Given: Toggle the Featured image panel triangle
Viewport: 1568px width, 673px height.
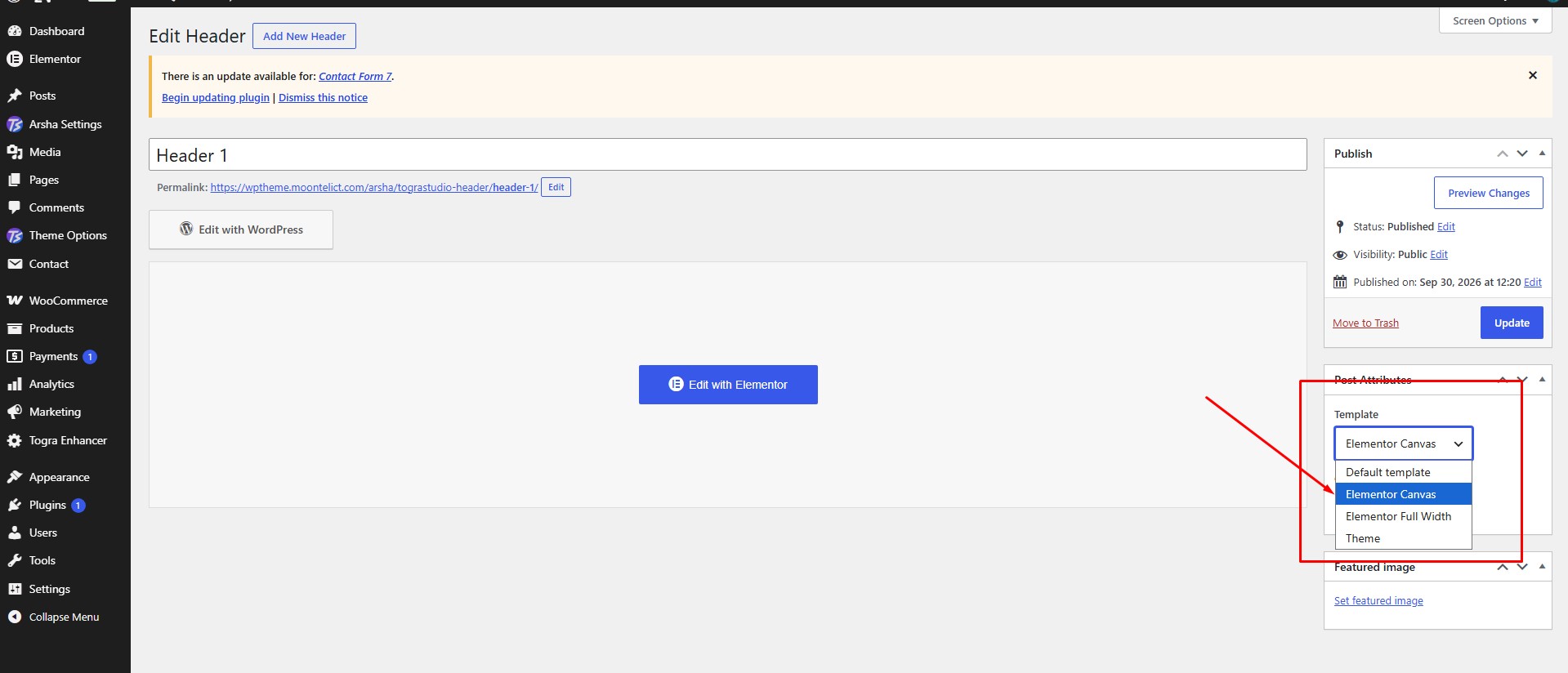Looking at the screenshot, I should (x=1542, y=567).
